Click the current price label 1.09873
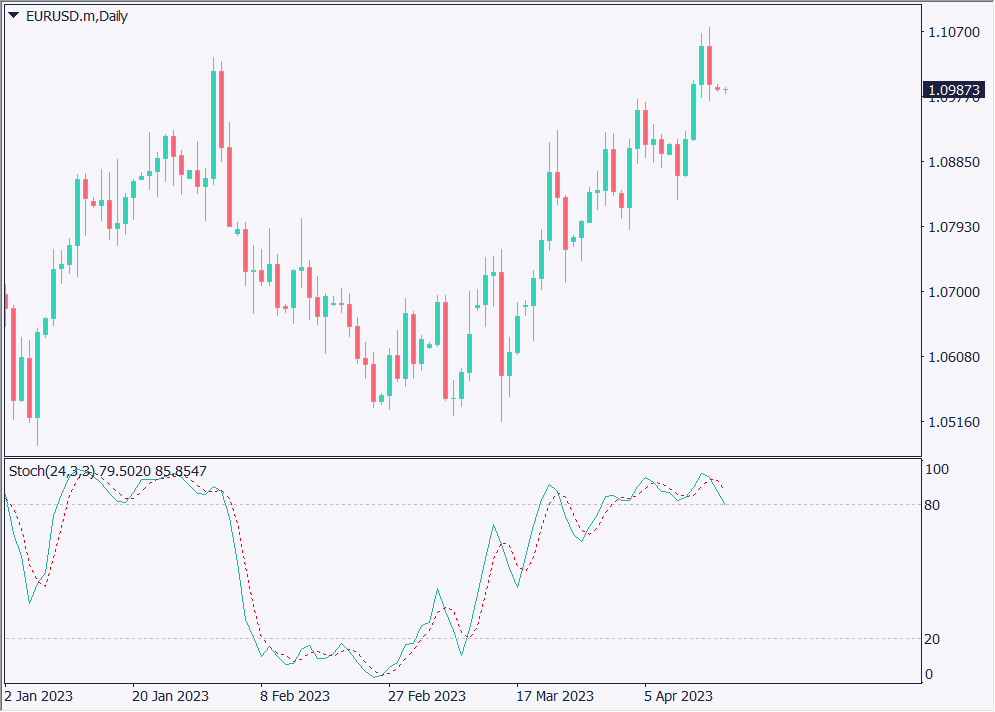Screen dimensions: 995x712 tap(953, 91)
